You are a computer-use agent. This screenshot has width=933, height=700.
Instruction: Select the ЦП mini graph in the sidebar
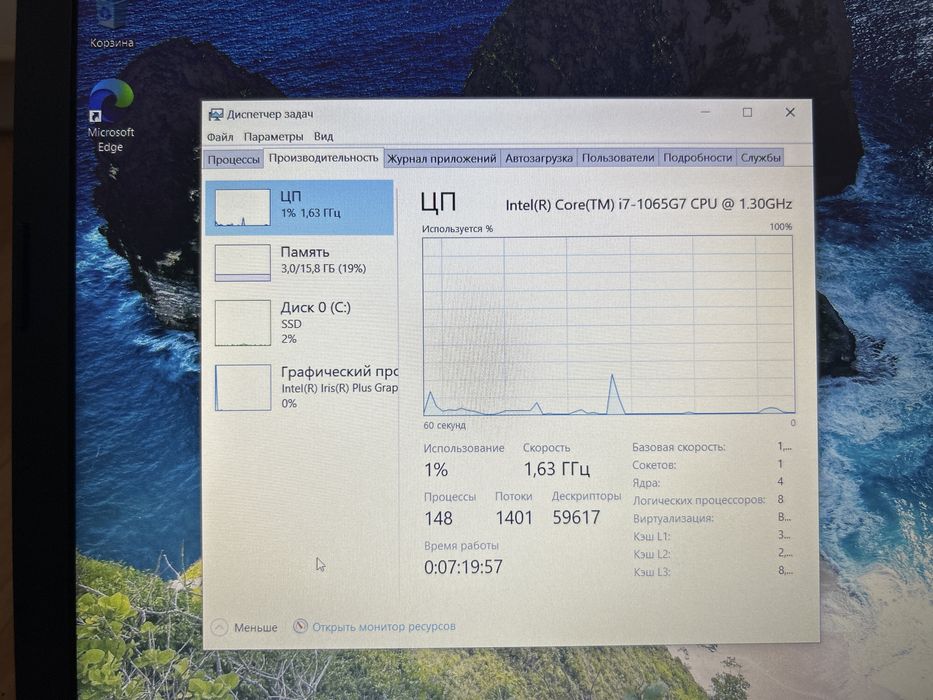(x=242, y=208)
